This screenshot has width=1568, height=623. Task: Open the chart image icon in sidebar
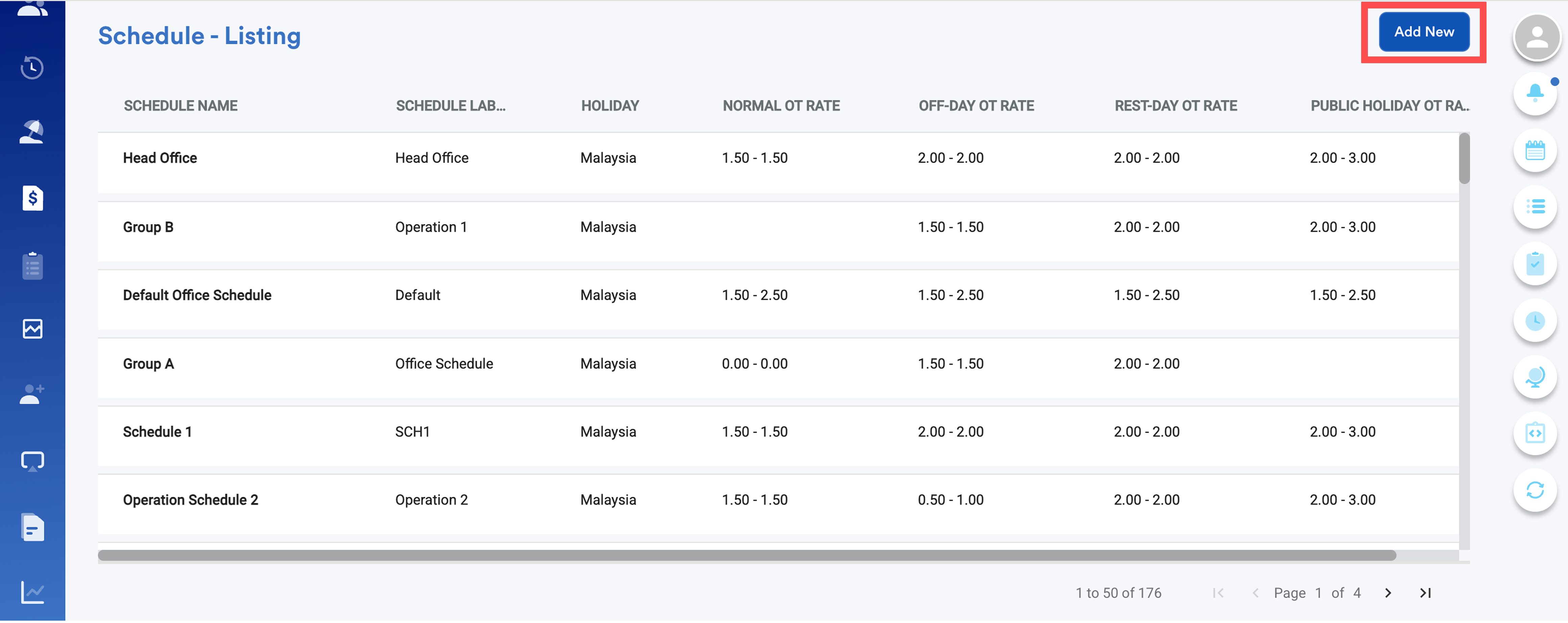[x=32, y=329]
